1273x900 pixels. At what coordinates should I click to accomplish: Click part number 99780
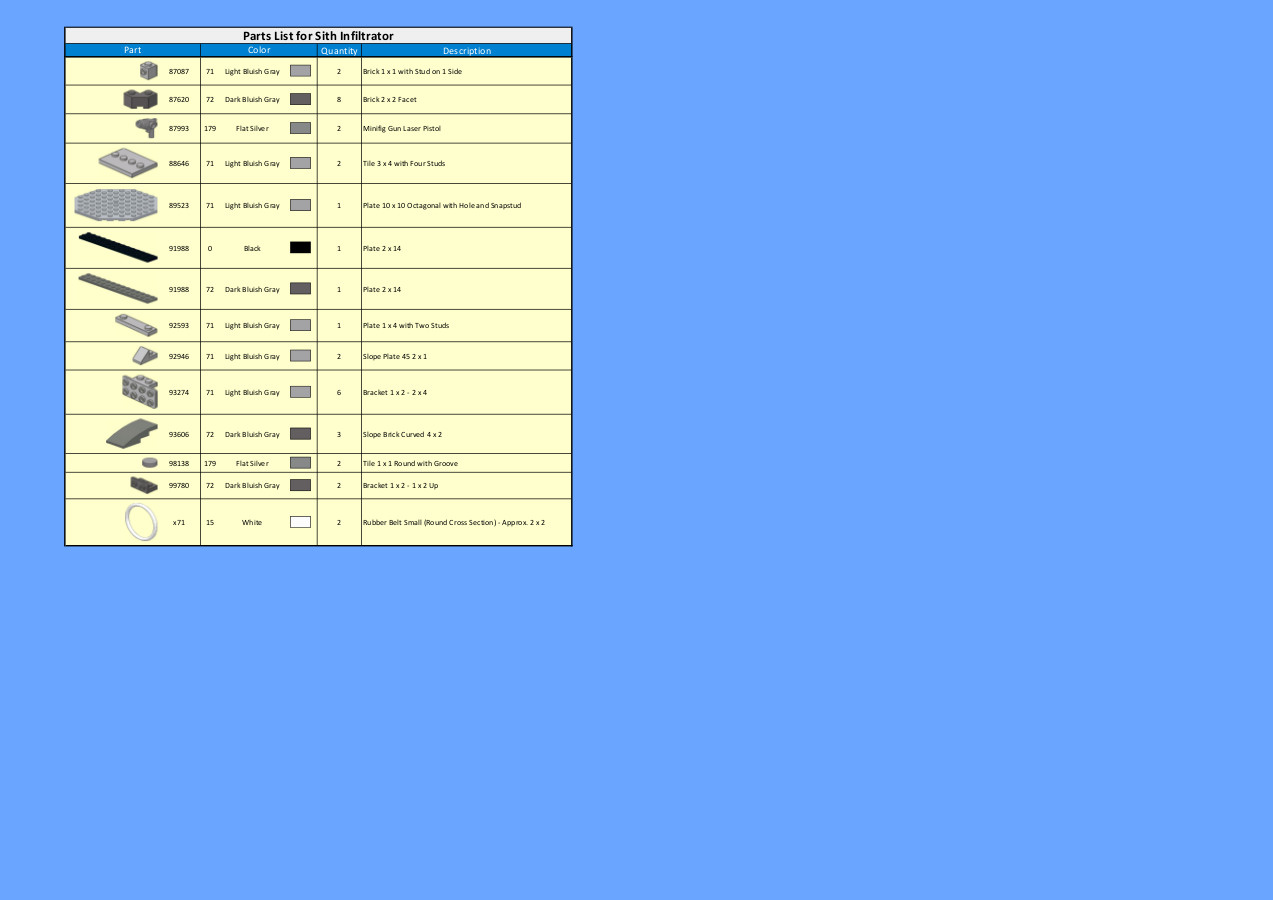coord(179,485)
